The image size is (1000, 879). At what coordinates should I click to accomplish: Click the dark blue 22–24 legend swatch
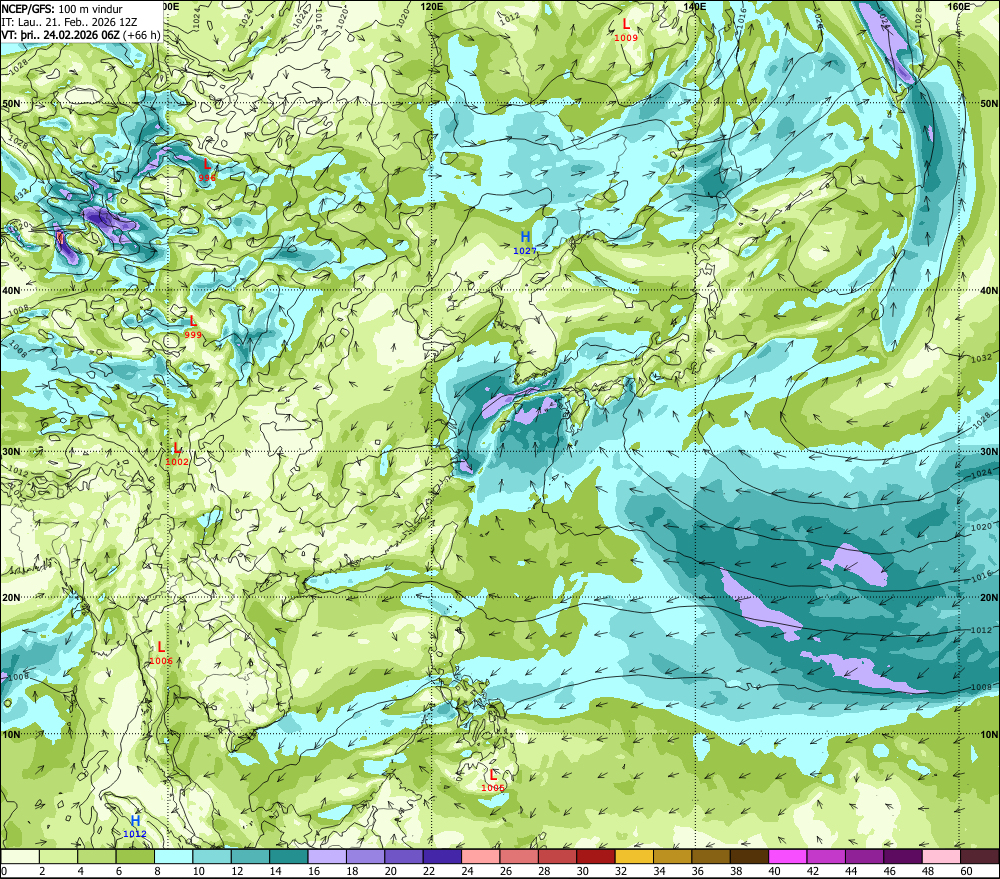(442, 856)
